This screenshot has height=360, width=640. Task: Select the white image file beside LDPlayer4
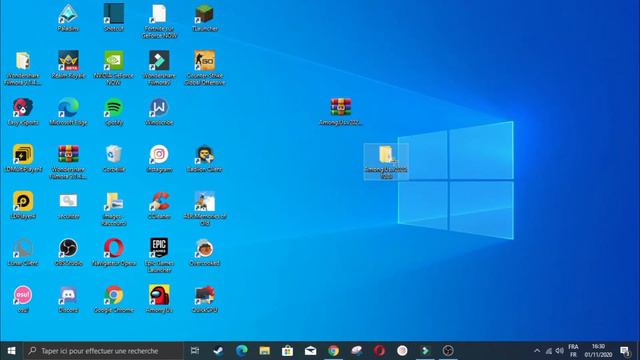[x=68, y=205]
